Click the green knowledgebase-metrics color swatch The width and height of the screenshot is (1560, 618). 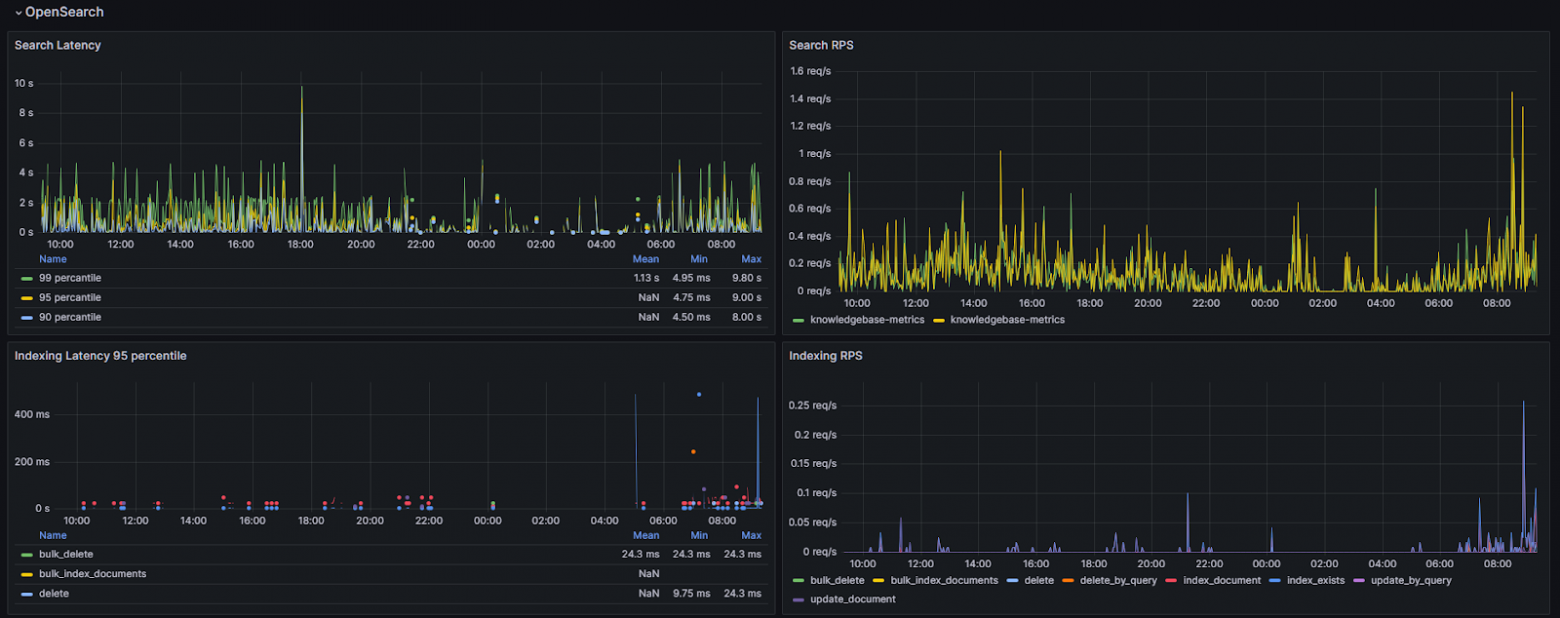798,320
